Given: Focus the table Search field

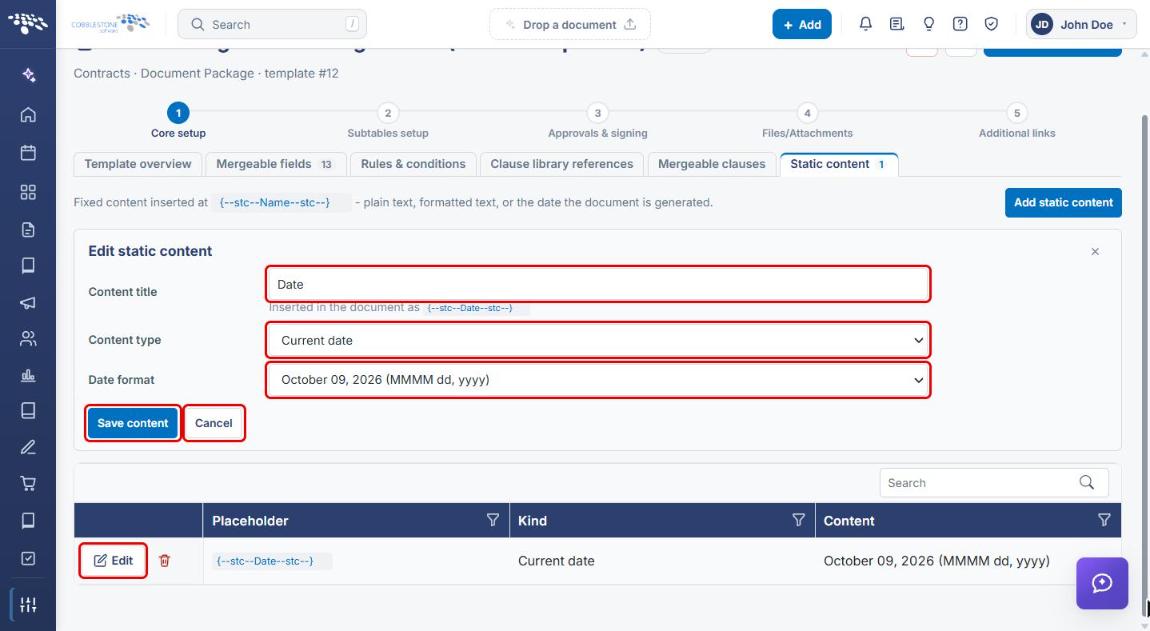Looking at the screenshot, I should (x=994, y=483).
